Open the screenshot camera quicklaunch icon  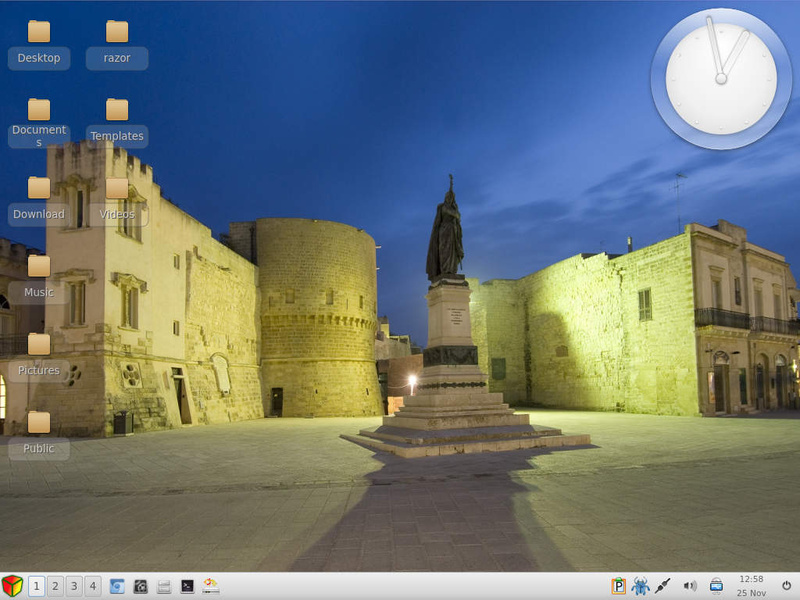(141, 586)
